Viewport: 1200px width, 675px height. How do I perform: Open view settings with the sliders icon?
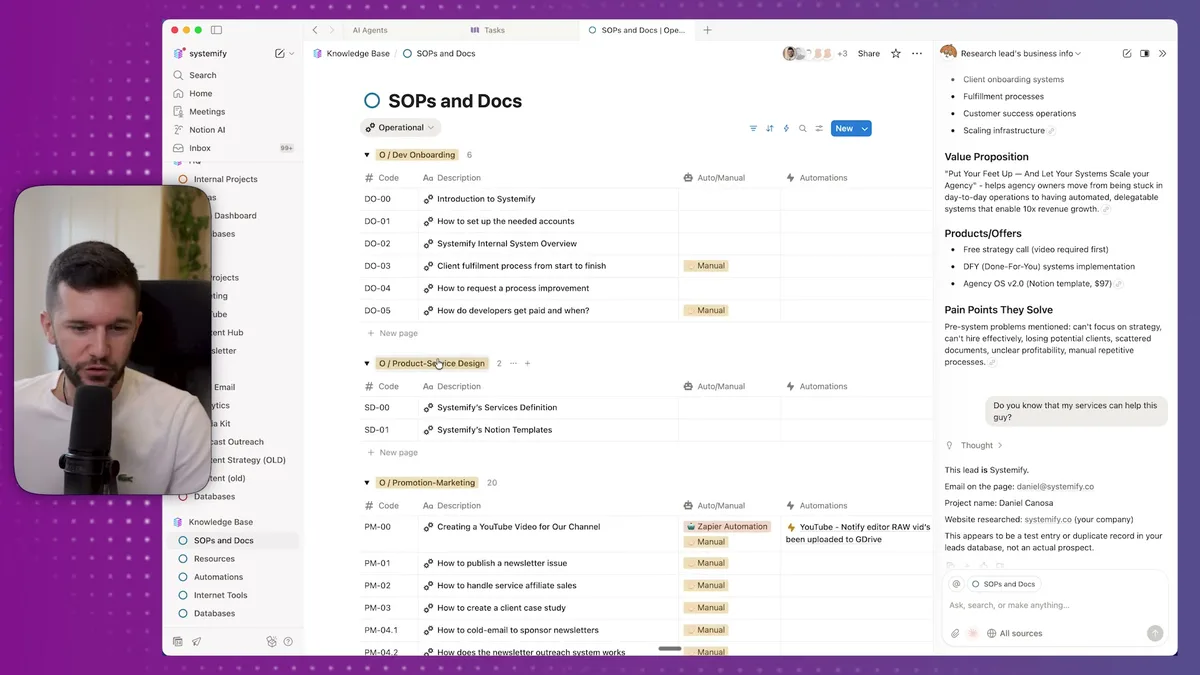[x=820, y=128]
